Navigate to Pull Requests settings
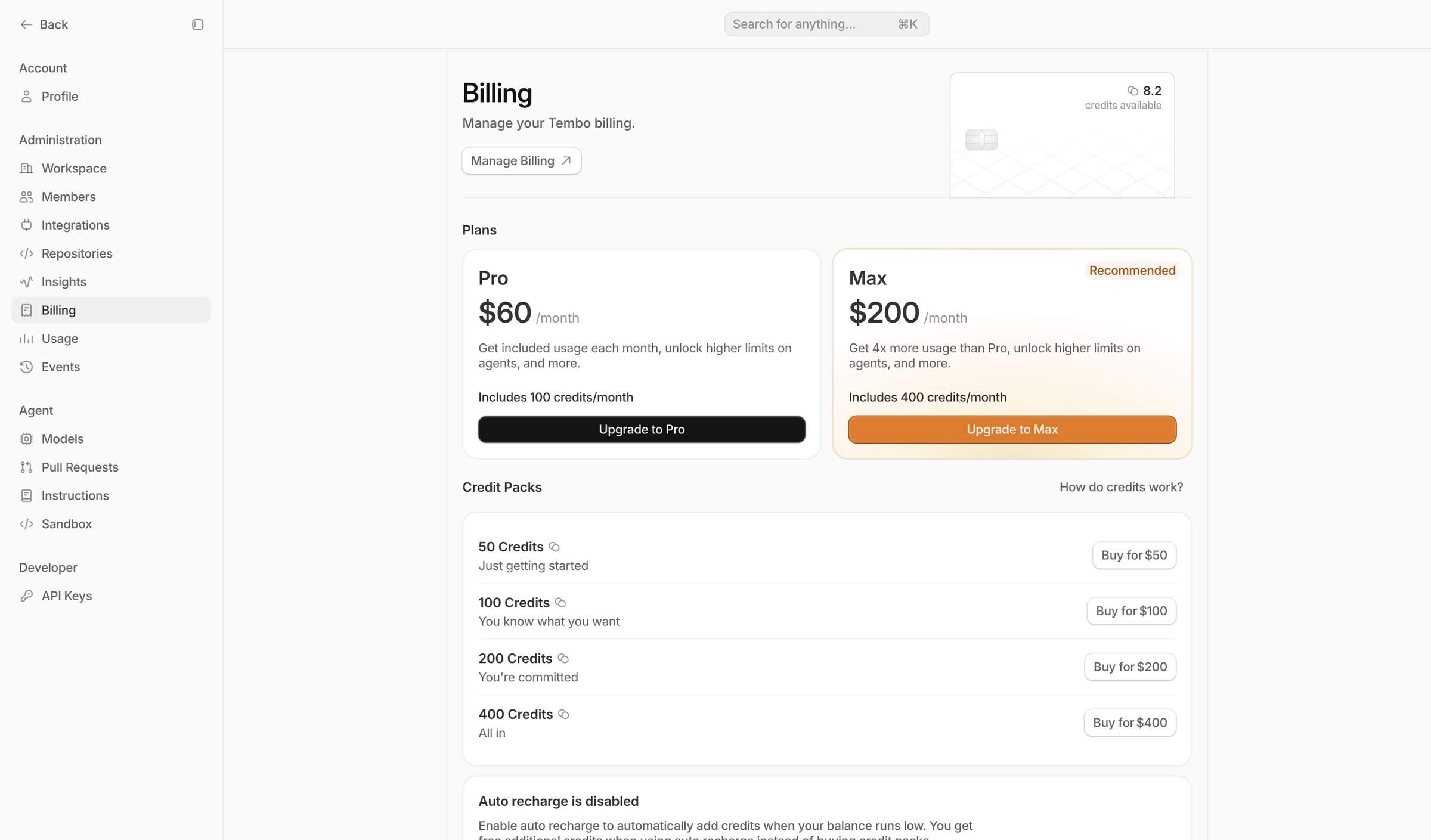This screenshot has height=840, width=1431. click(111, 467)
